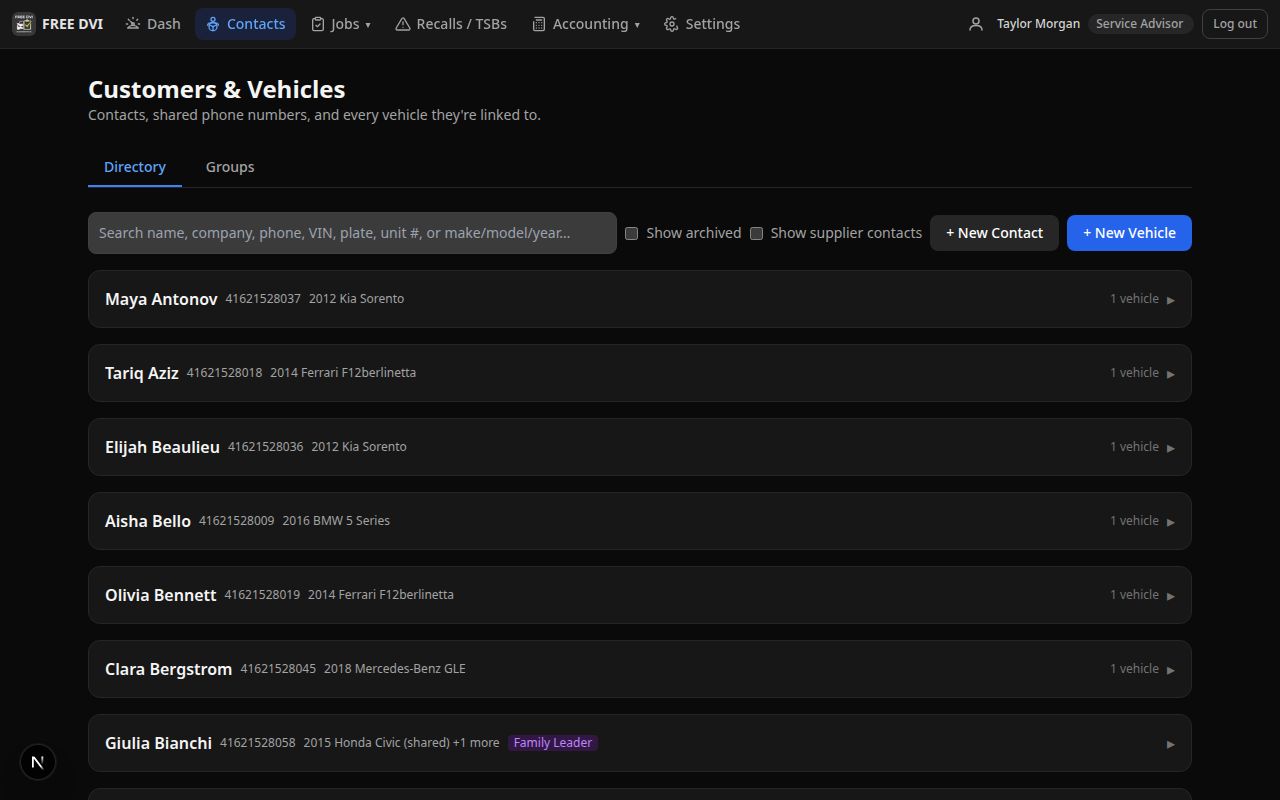Click phone number 41621528036

(x=266, y=447)
